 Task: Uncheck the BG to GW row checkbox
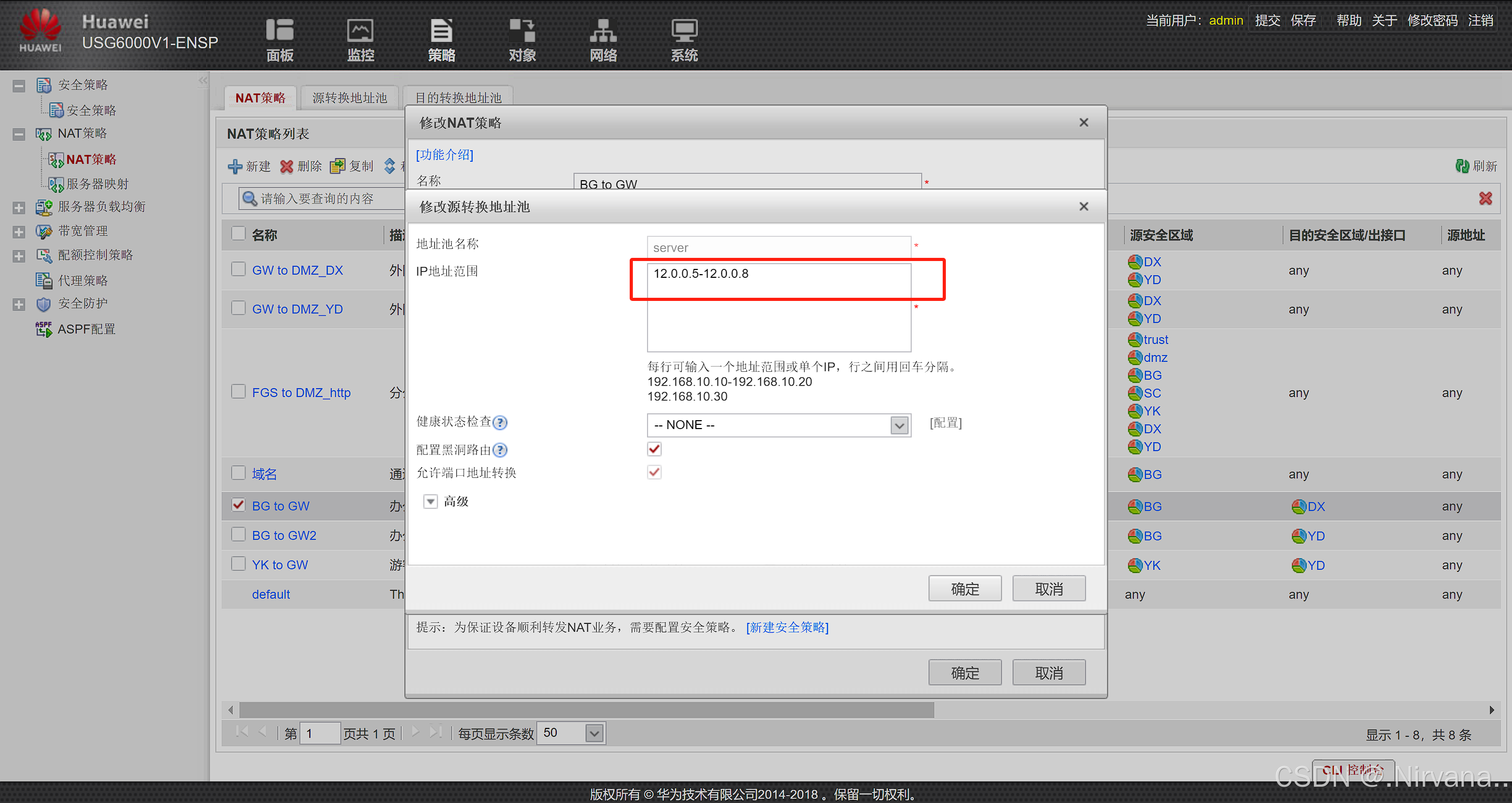238,505
